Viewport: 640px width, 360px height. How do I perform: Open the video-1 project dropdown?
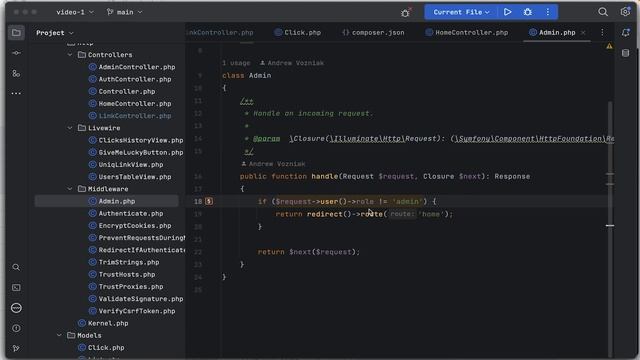pos(75,12)
